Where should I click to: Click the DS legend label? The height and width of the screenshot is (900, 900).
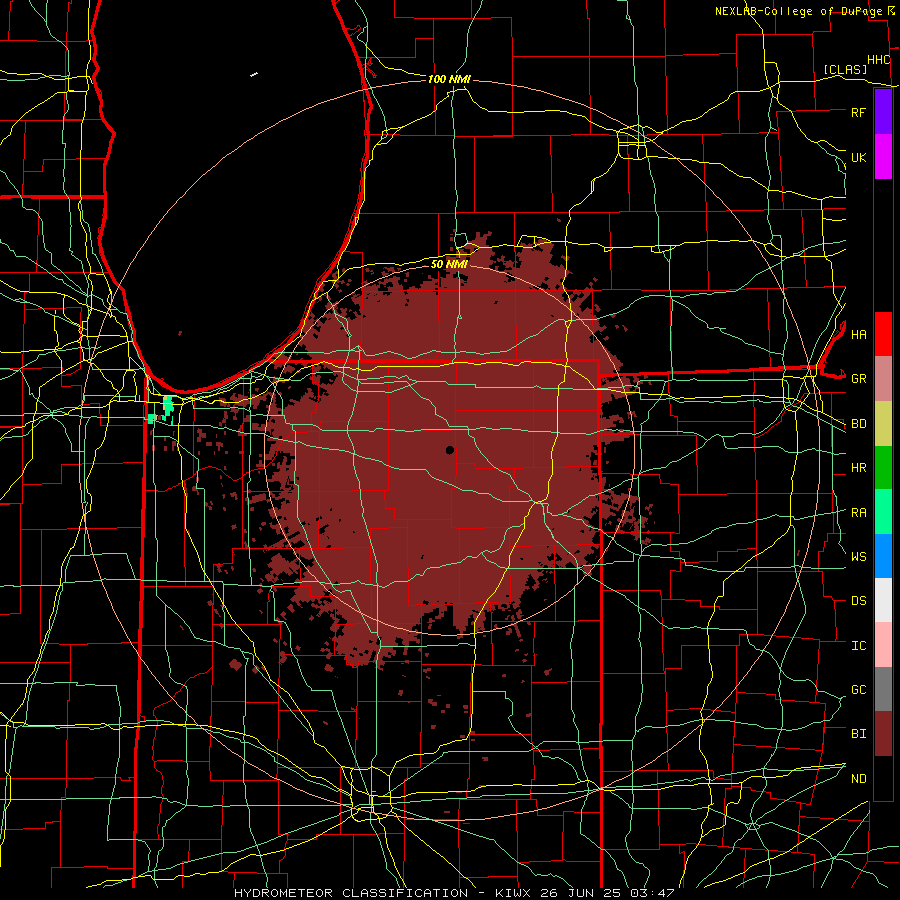click(x=858, y=601)
